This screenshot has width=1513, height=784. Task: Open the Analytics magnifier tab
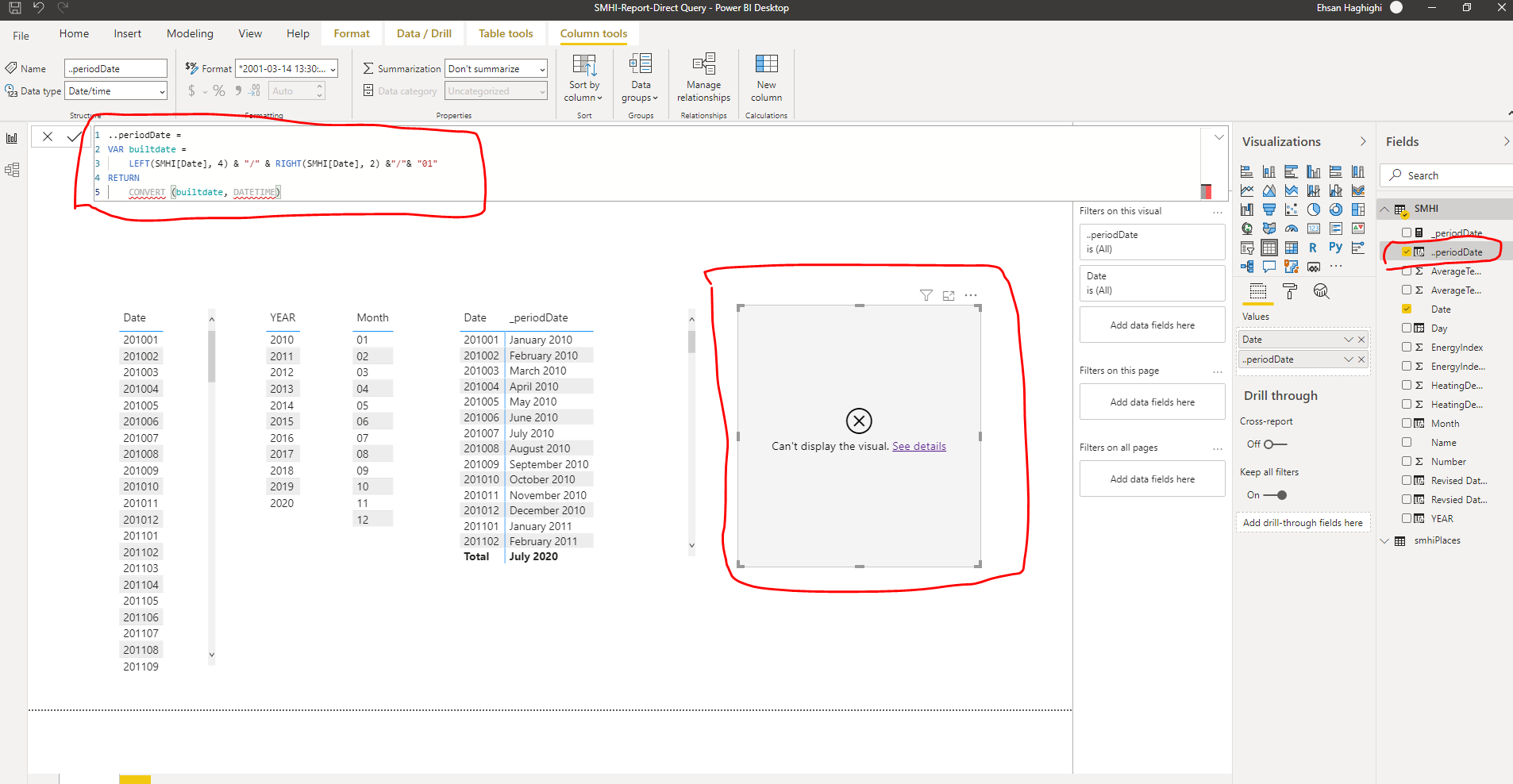[1321, 291]
